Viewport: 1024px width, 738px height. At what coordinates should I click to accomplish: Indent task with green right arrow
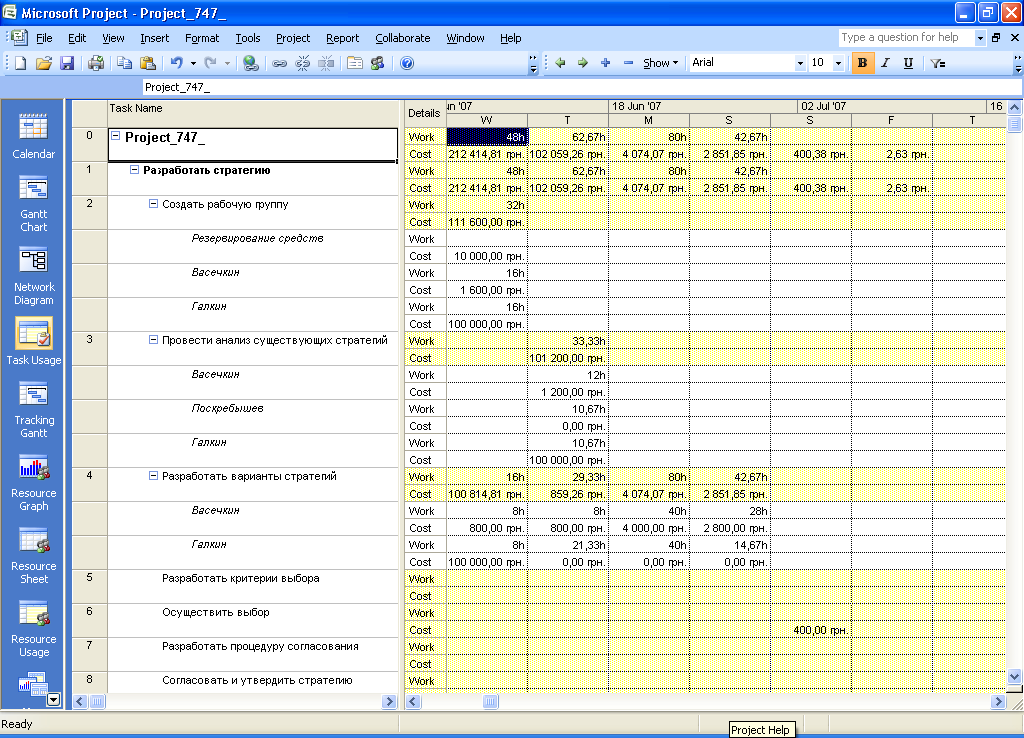pos(583,63)
